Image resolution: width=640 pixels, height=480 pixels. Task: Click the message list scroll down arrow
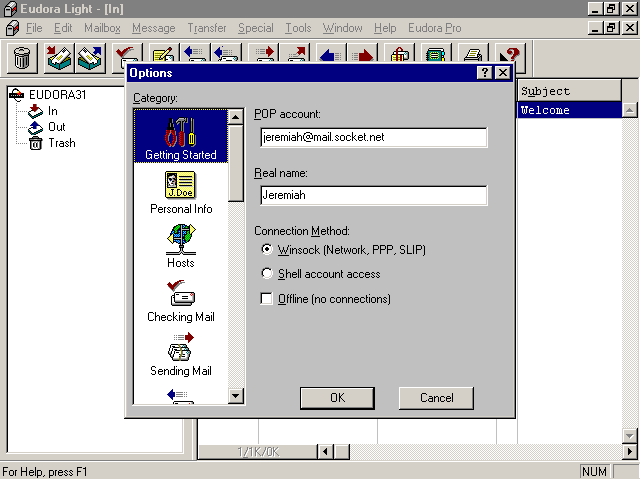(x=629, y=436)
